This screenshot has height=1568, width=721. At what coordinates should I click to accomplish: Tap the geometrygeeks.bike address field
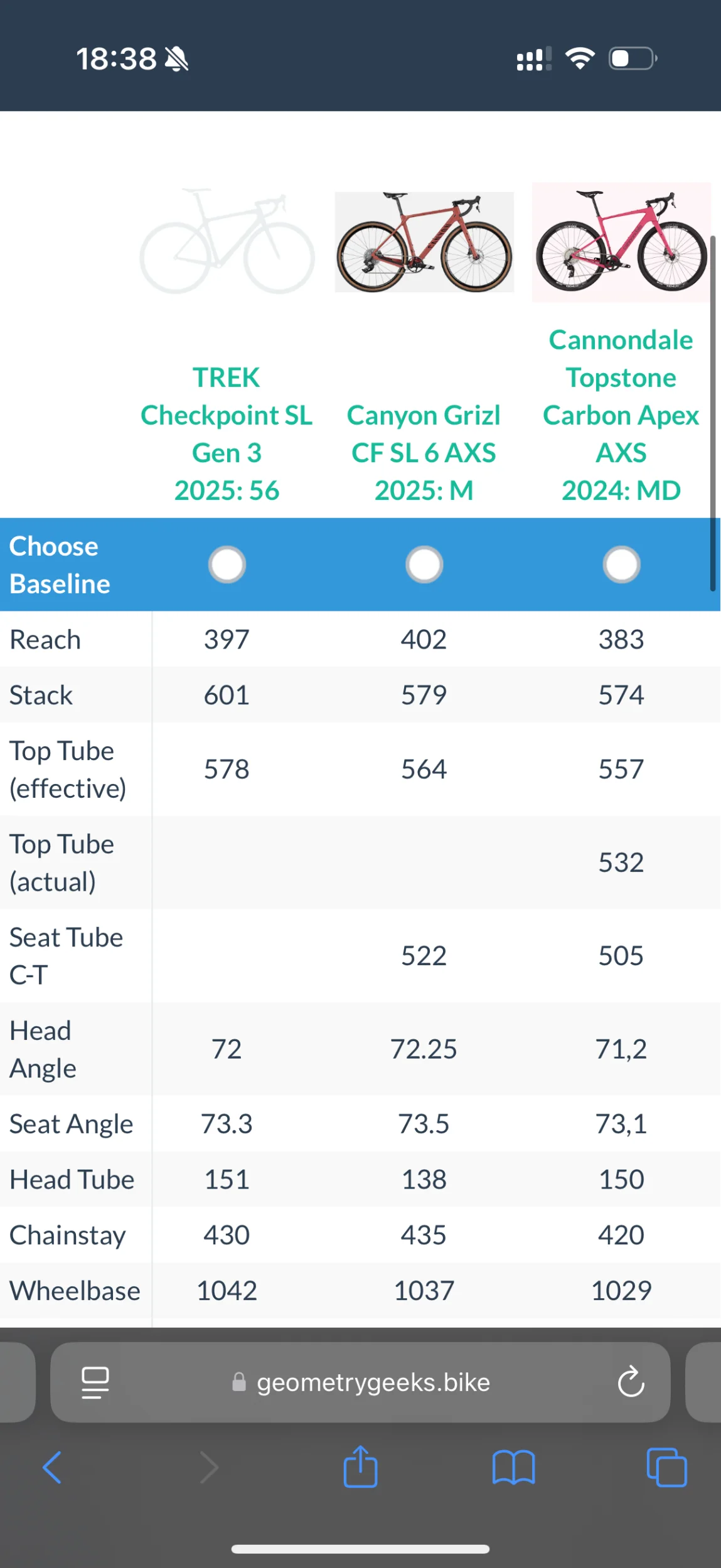click(x=373, y=1382)
